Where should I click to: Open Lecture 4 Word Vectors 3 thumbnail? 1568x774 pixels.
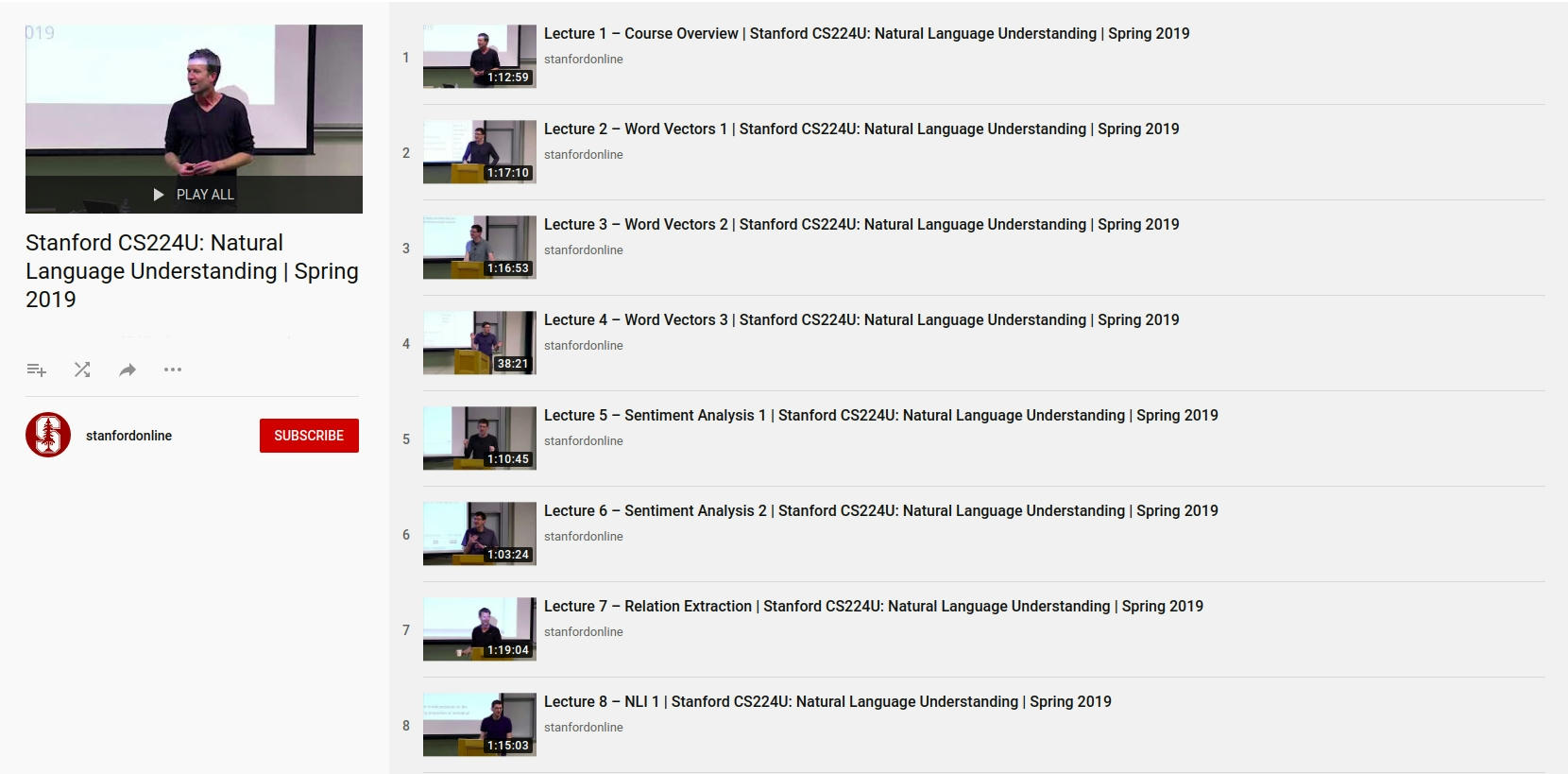click(480, 343)
